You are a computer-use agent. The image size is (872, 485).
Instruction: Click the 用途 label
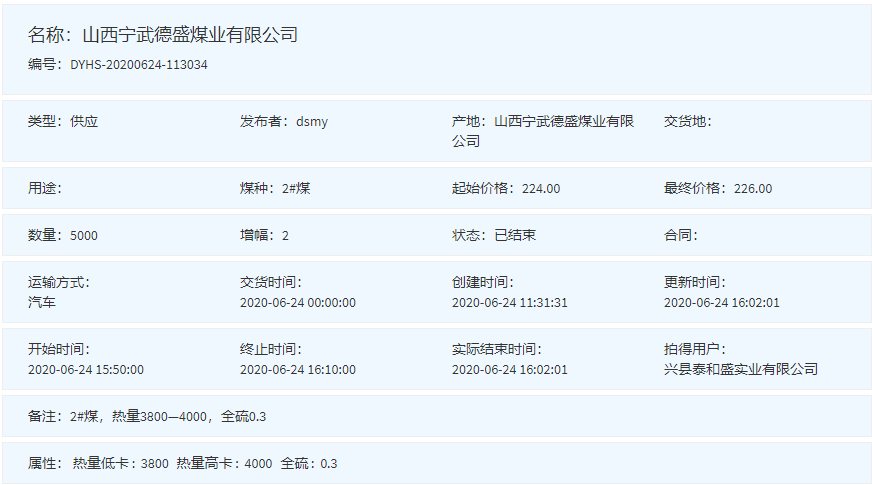[45, 188]
